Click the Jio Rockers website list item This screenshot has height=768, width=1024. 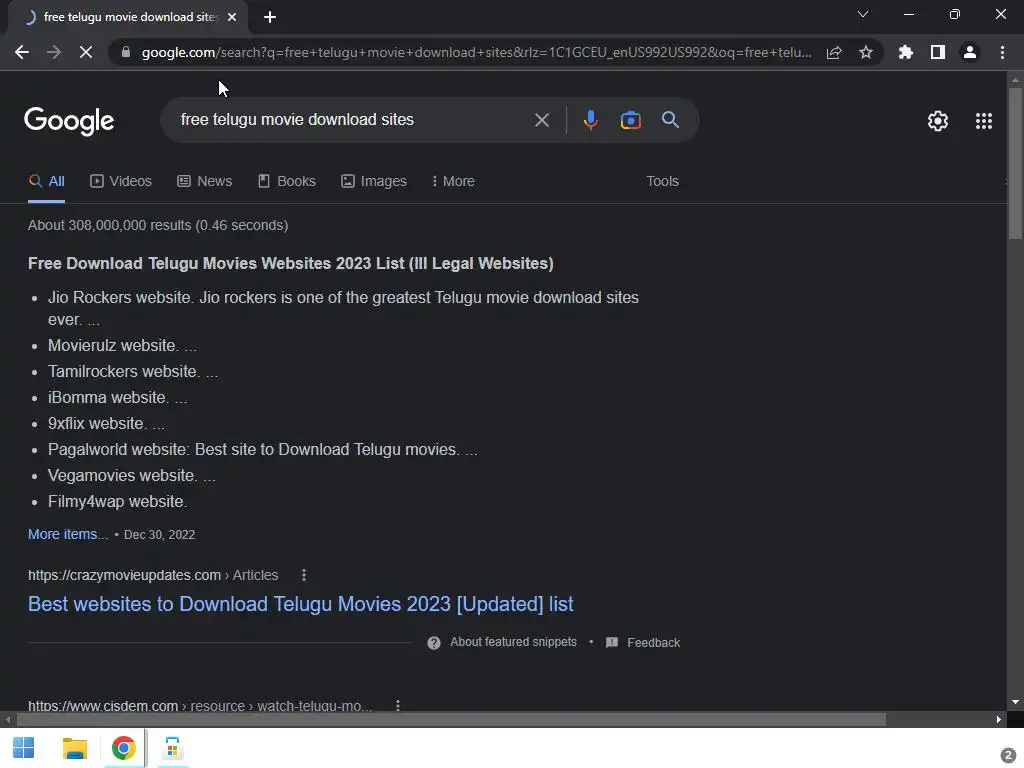343,308
